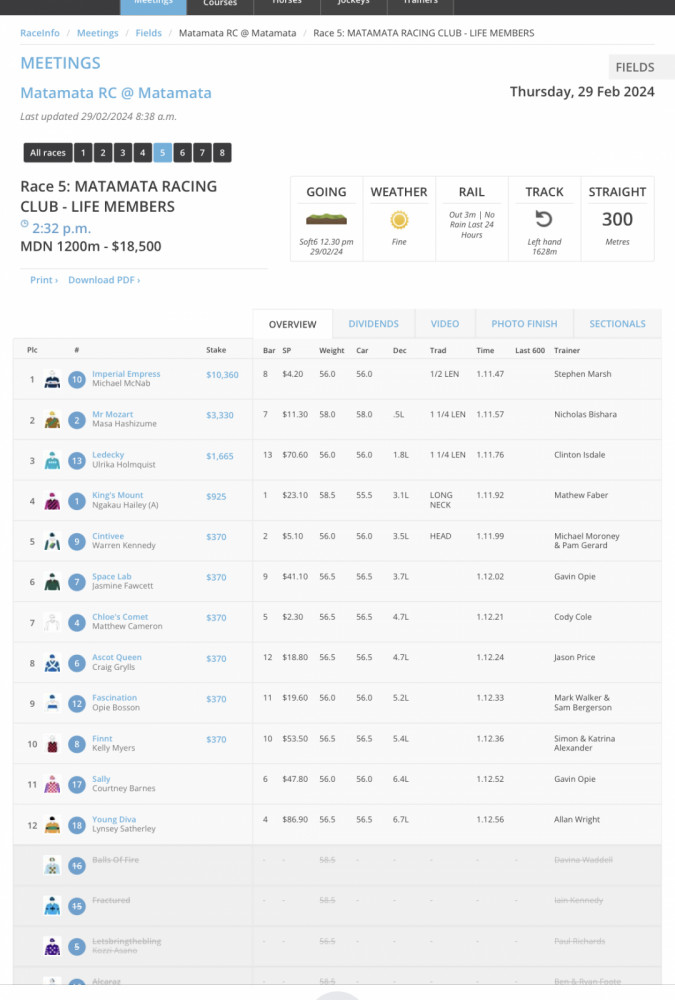Viewport: 675px width, 1000px height.
Task: Select the Overview tab
Action: (x=292, y=324)
